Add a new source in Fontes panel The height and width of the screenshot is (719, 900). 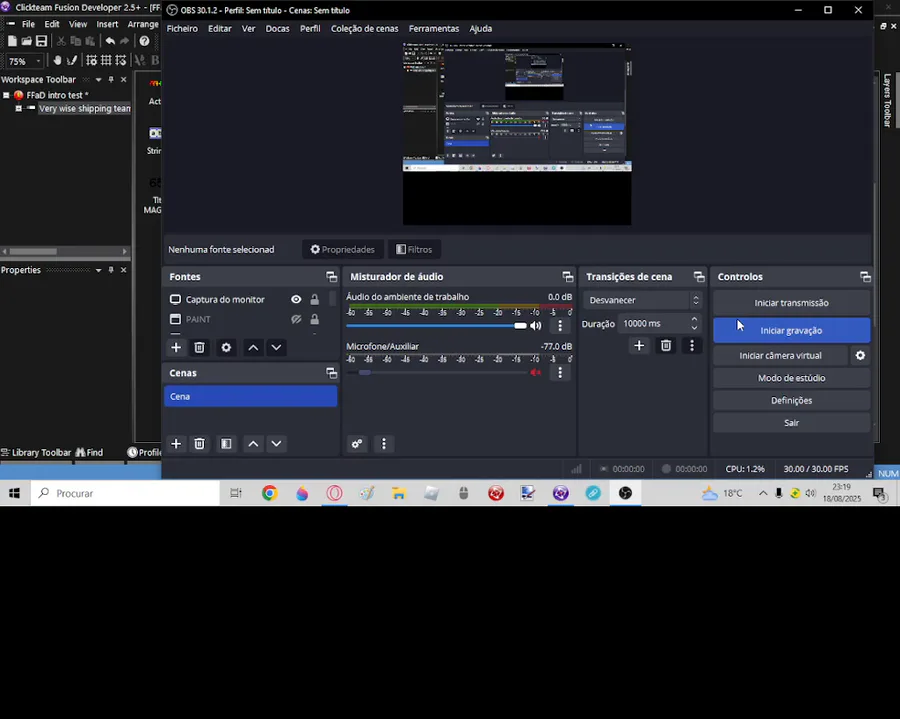coord(176,347)
